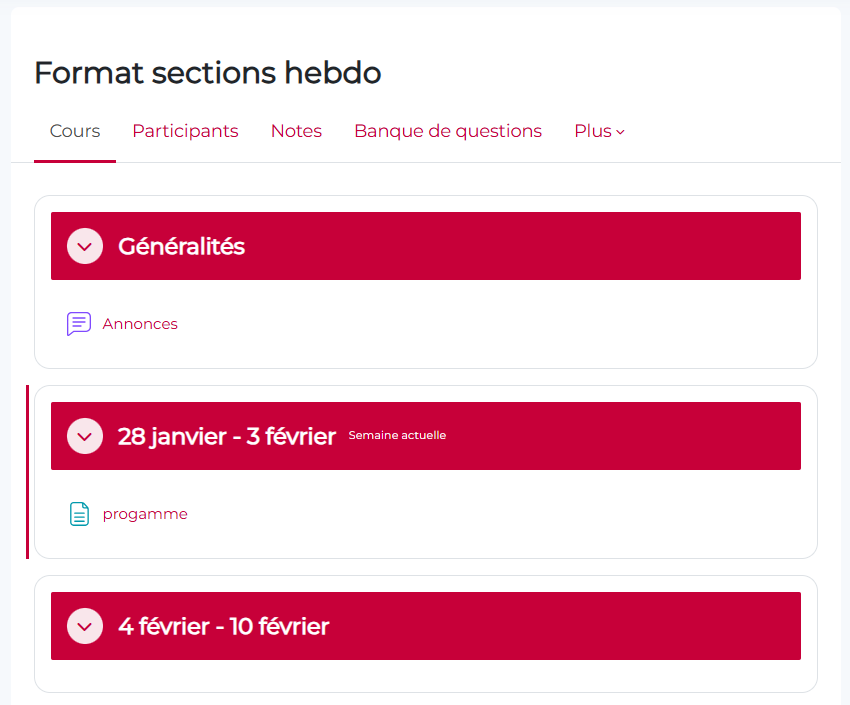
Task: Collapse the 4 février - 10 février section
Action: click(x=85, y=626)
